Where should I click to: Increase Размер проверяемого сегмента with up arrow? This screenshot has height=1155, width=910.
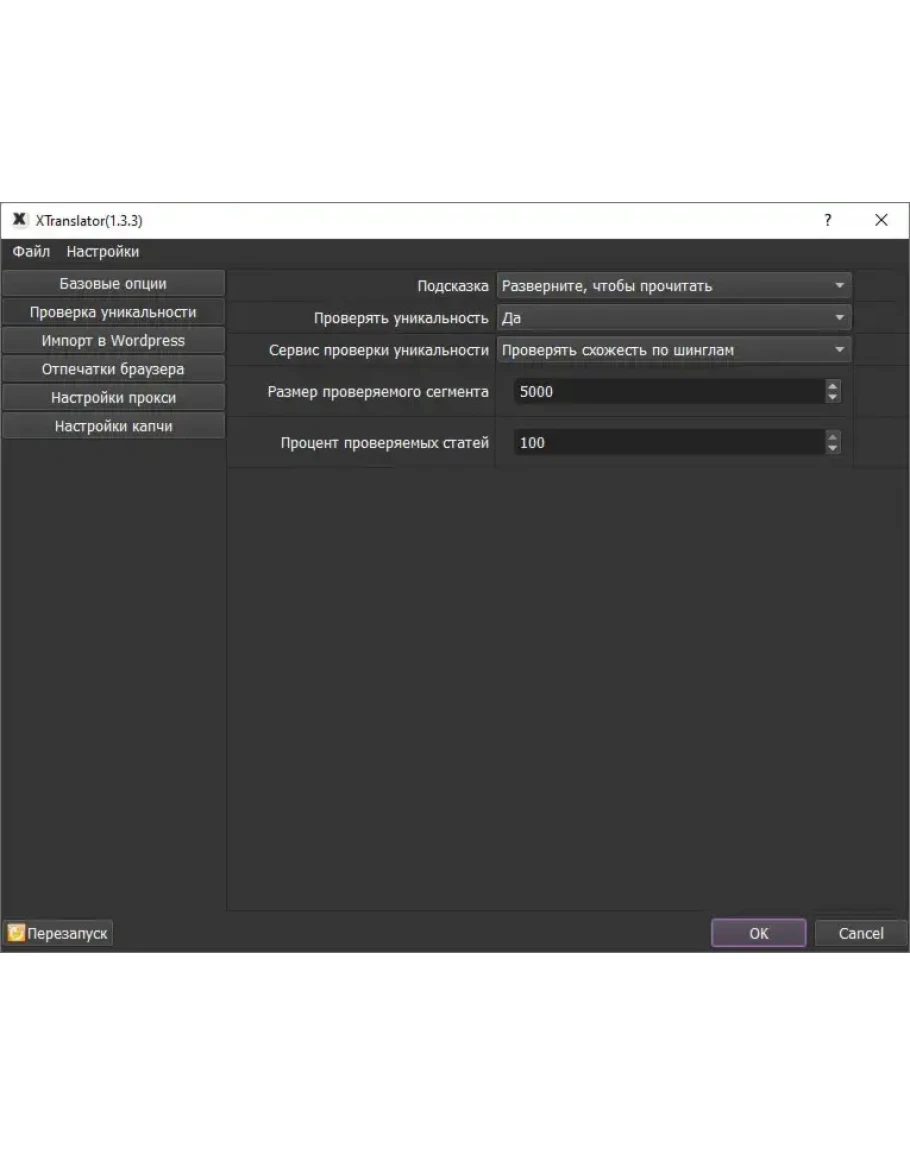click(x=833, y=385)
